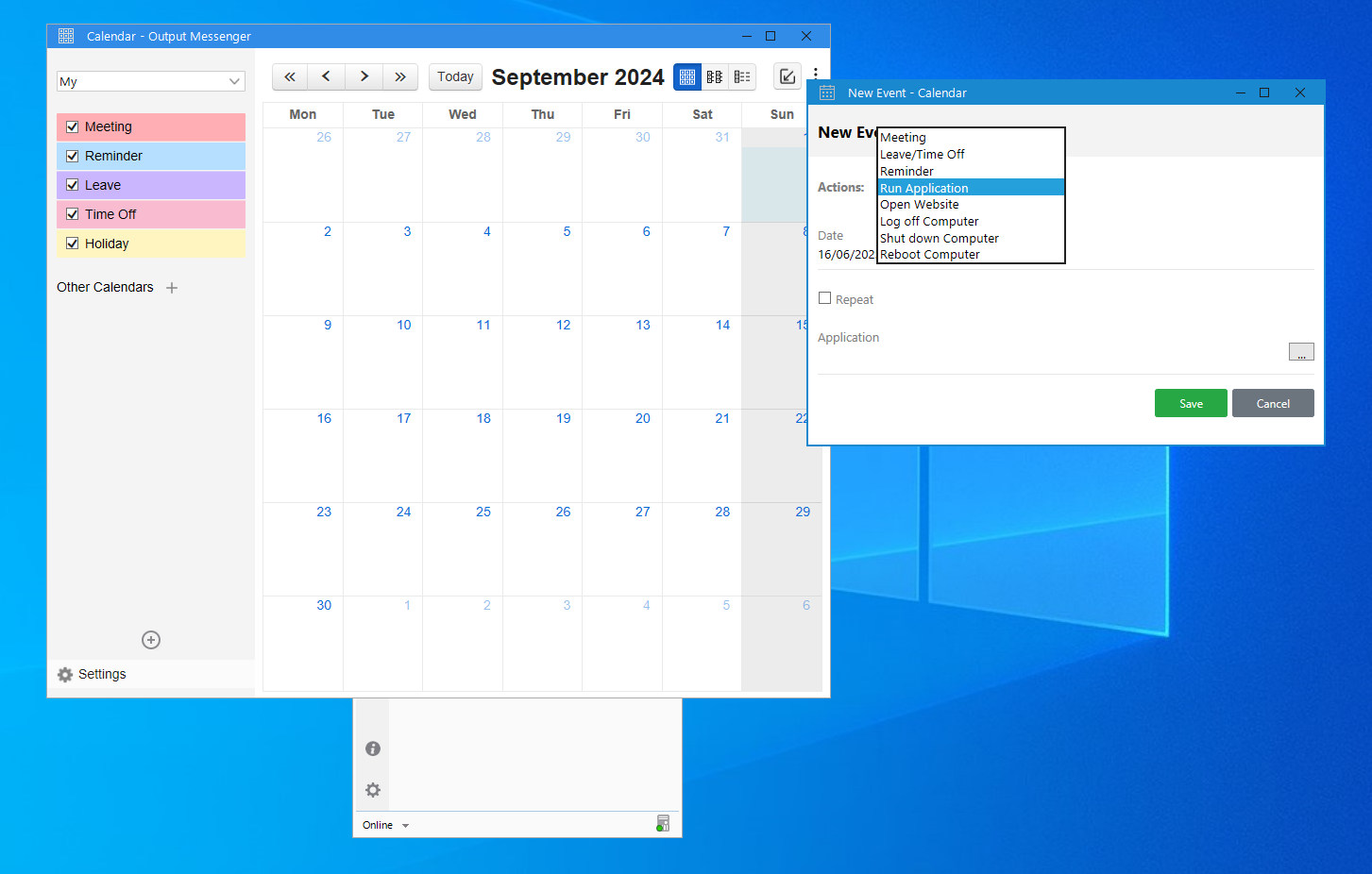
Task: Click the Today button
Action: (455, 76)
